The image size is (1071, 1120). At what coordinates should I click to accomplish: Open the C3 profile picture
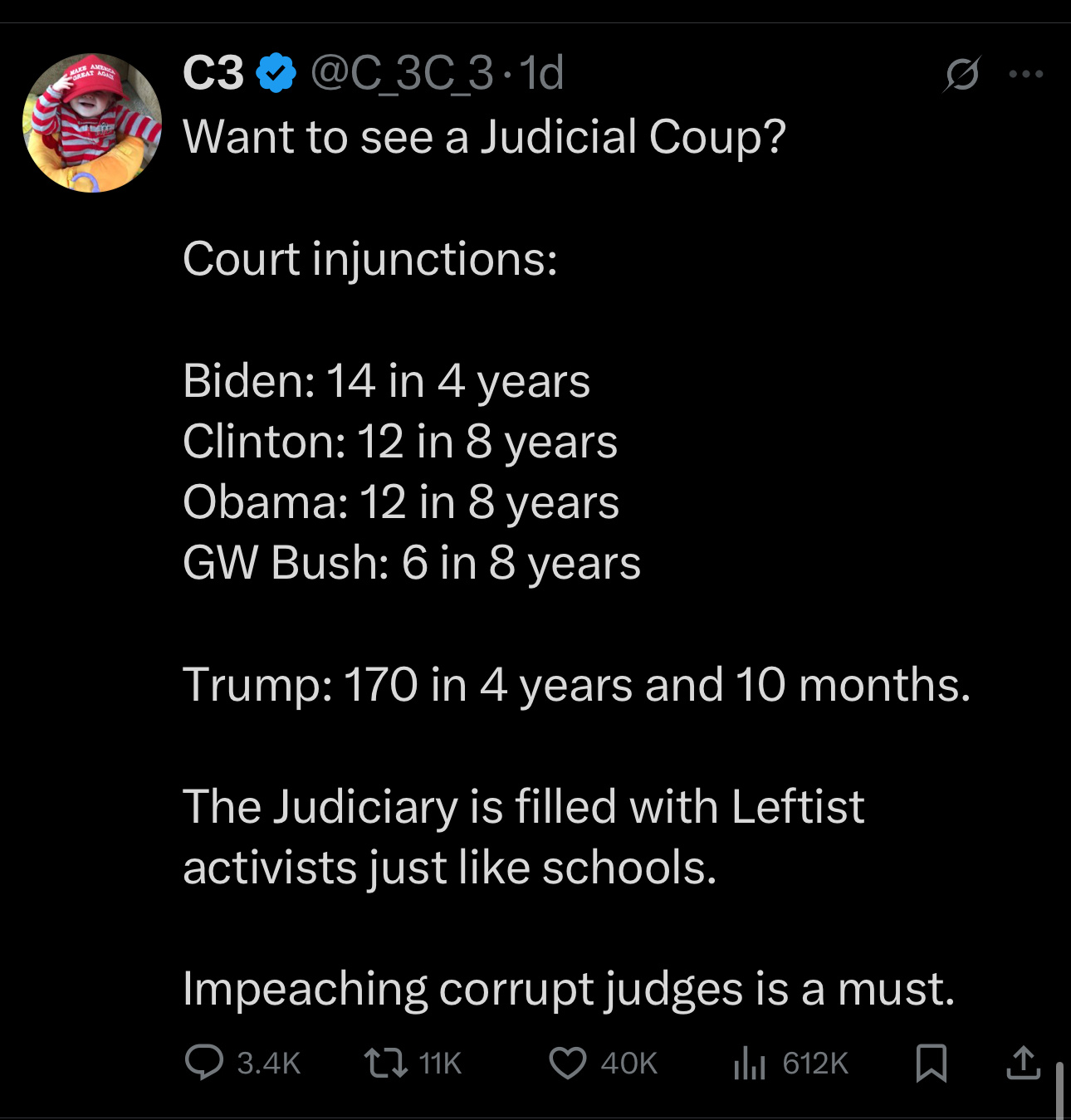click(x=92, y=123)
